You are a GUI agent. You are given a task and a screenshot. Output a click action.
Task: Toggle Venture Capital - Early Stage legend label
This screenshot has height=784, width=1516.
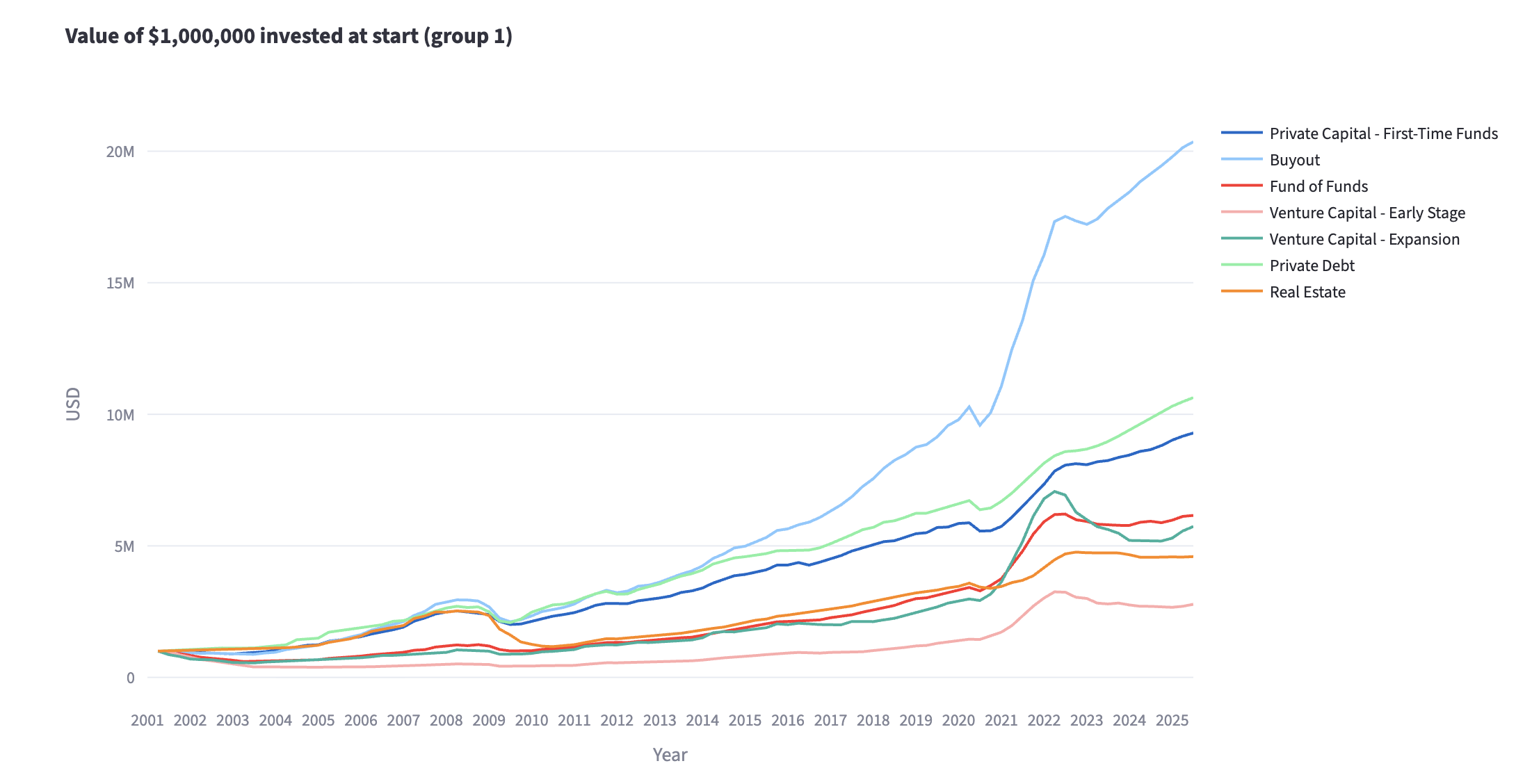tap(1366, 213)
